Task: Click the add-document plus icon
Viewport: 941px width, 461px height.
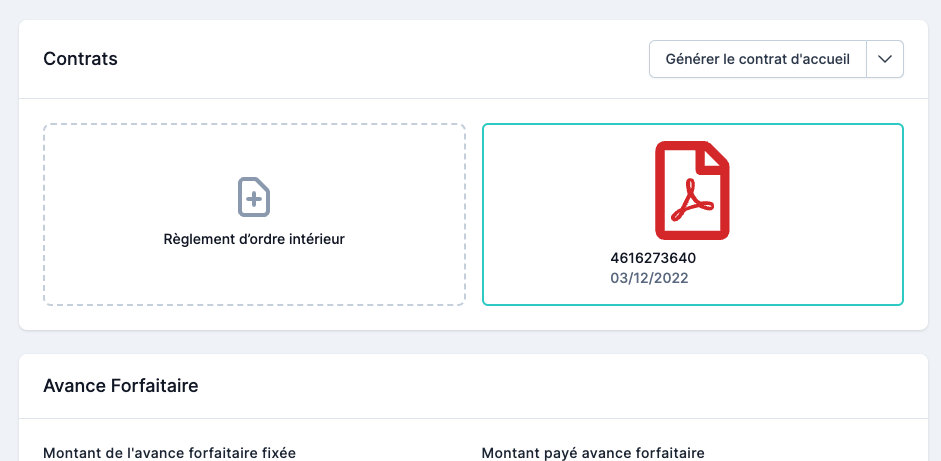Action: coord(254,197)
